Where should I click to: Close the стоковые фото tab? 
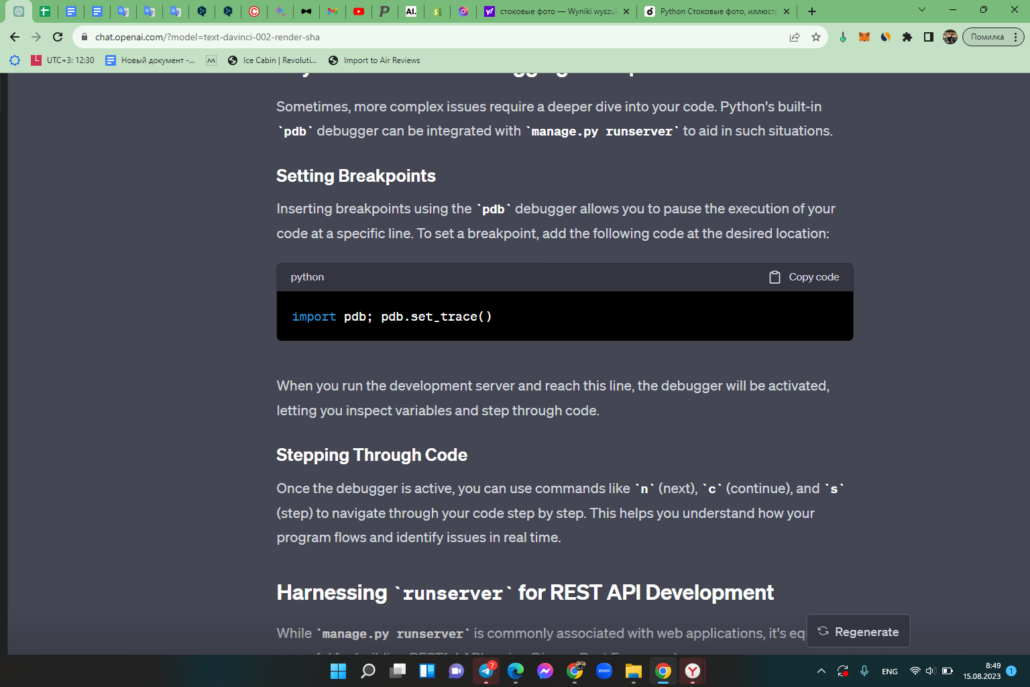(625, 11)
